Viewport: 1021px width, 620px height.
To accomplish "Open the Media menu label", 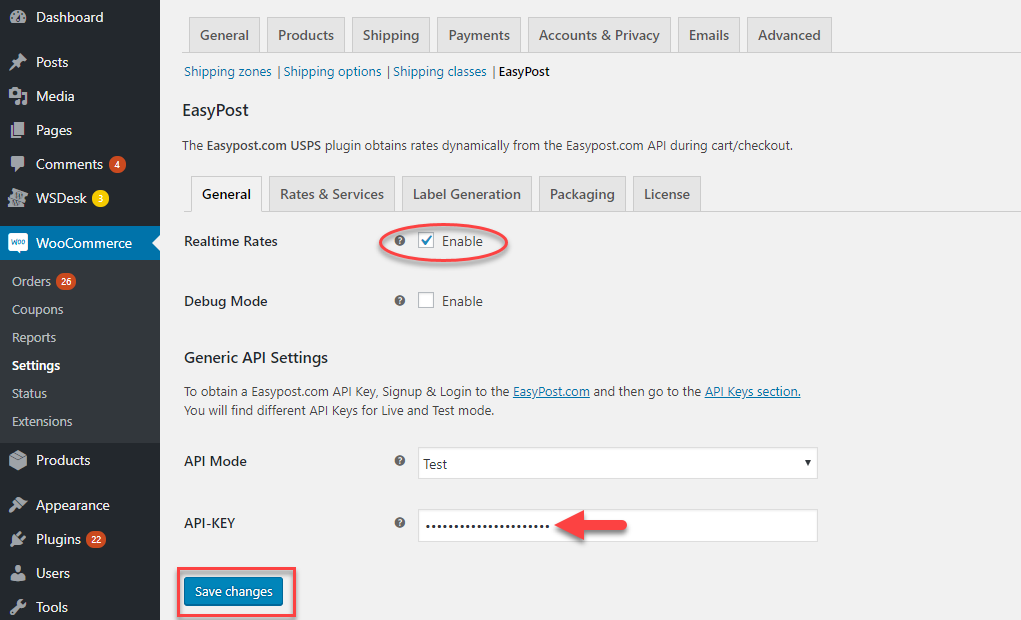I will click(x=55, y=96).
